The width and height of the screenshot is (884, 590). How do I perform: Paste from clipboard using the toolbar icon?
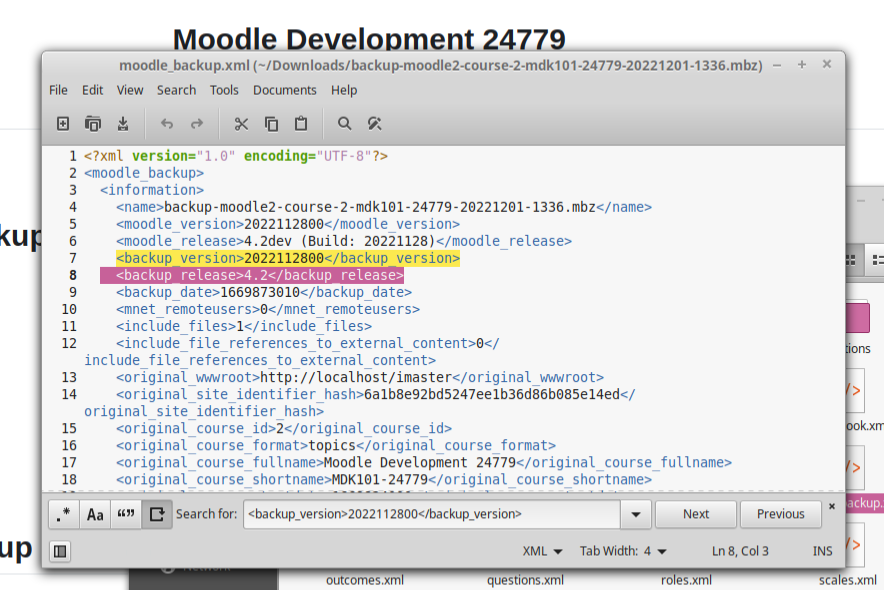click(x=301, y=123)
